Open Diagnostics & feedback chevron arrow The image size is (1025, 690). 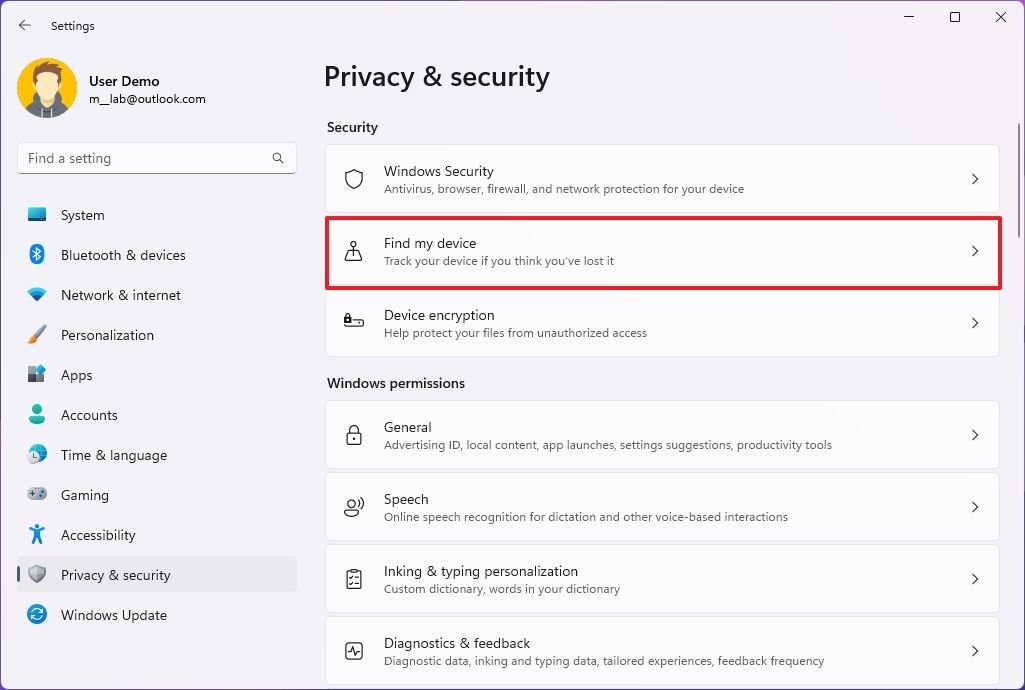pos(975,651)
